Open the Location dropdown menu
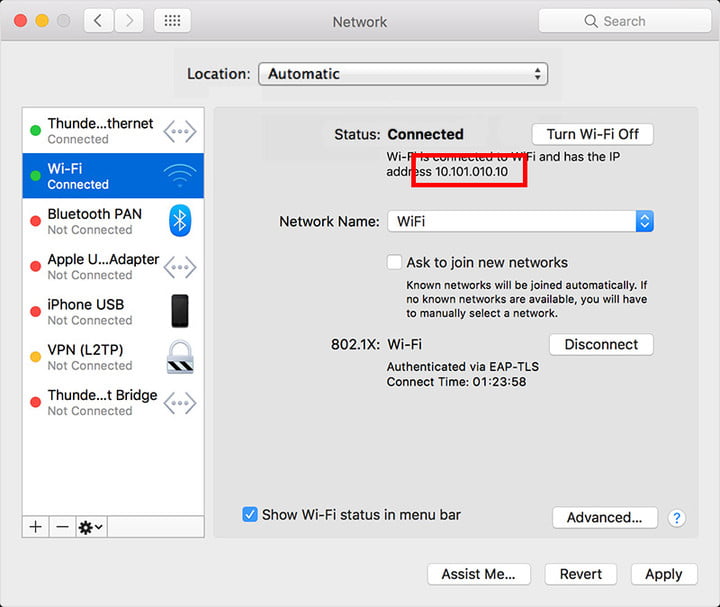 (x=402, y=74)
